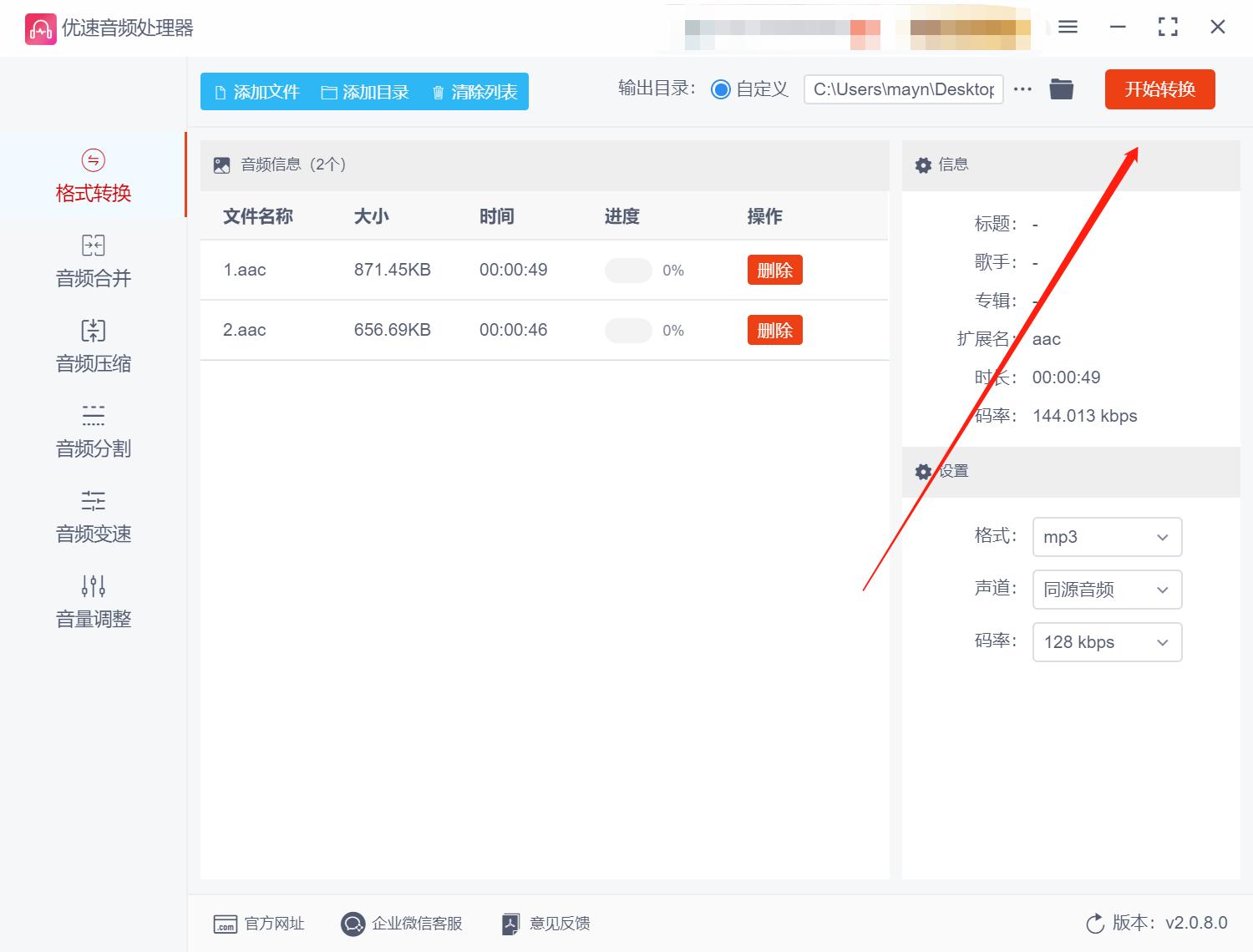Click the 设置 panel gear icon
Image resolution: width=1253 pixels, height=952 pixels.
[x=923, y=472]
